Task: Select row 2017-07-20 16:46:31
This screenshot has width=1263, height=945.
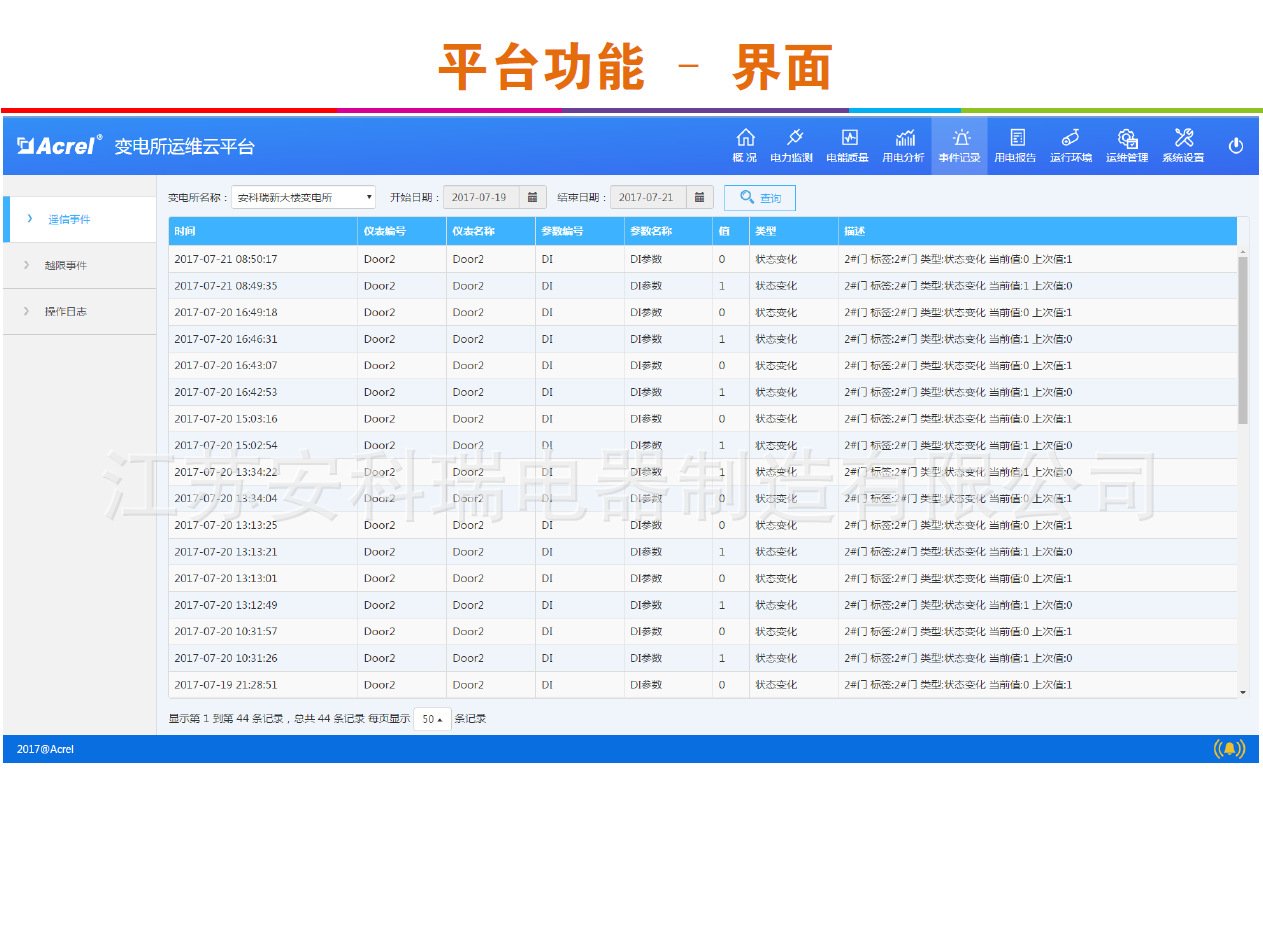Action: tap(703, 339)
